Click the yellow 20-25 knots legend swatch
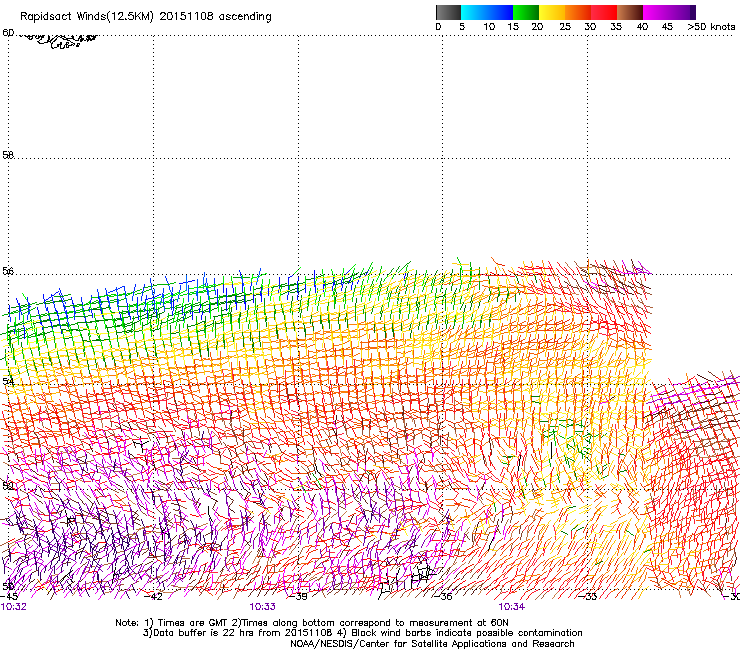Viewport: 740px width, 650px height. coord(552,12)
